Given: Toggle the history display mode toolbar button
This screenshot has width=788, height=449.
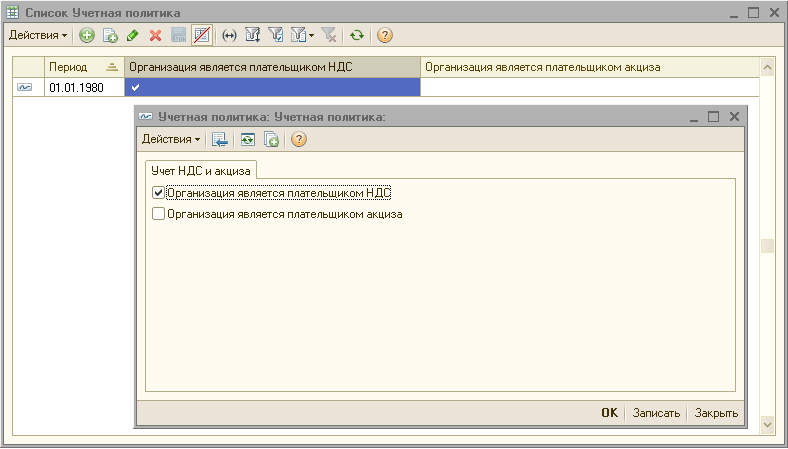Looking at the screenshot, I should point(202,36).
